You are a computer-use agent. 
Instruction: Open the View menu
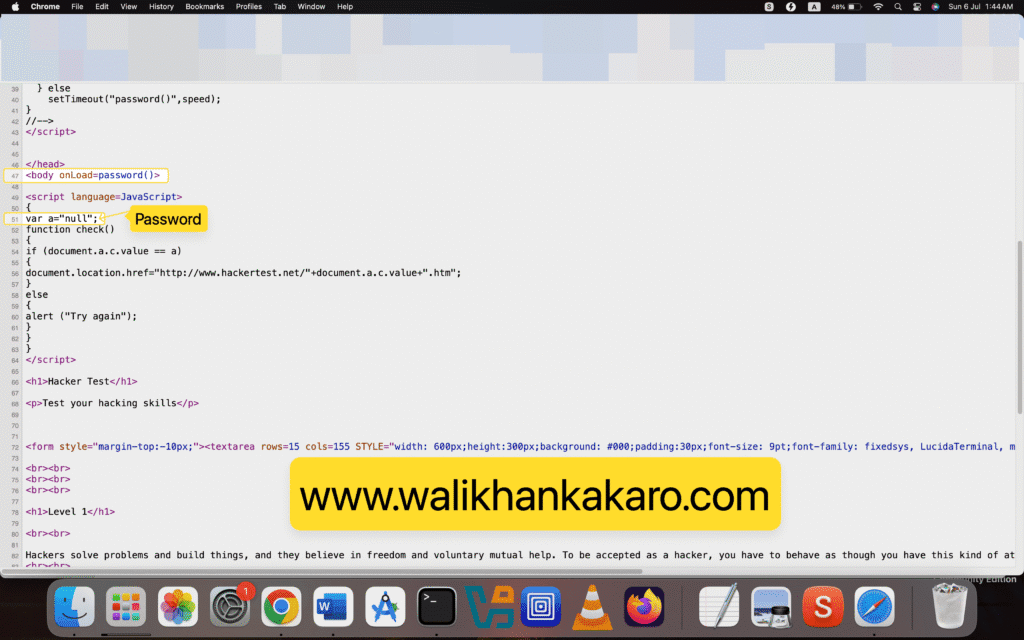129,7
